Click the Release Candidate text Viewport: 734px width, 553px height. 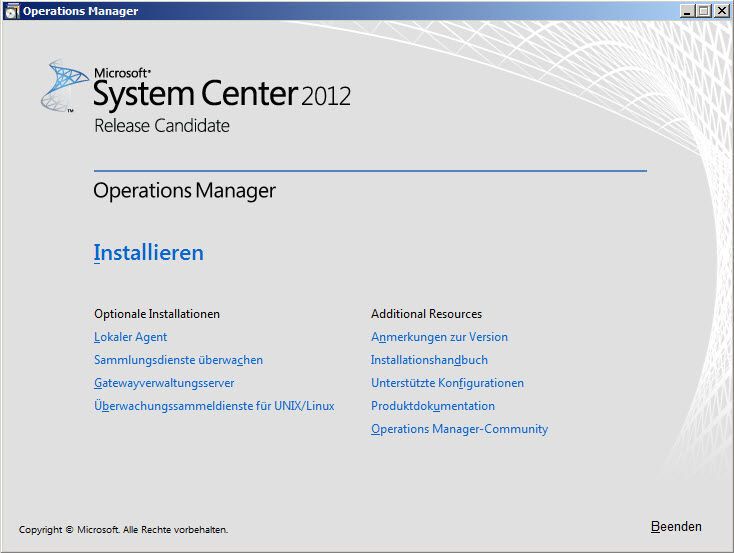click(x=162, y=125)
